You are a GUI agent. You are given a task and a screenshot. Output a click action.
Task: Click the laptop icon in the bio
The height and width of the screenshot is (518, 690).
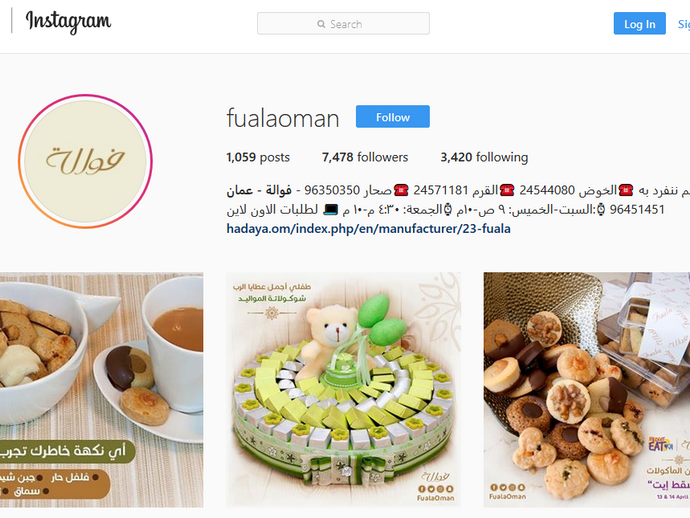point(330,209)
